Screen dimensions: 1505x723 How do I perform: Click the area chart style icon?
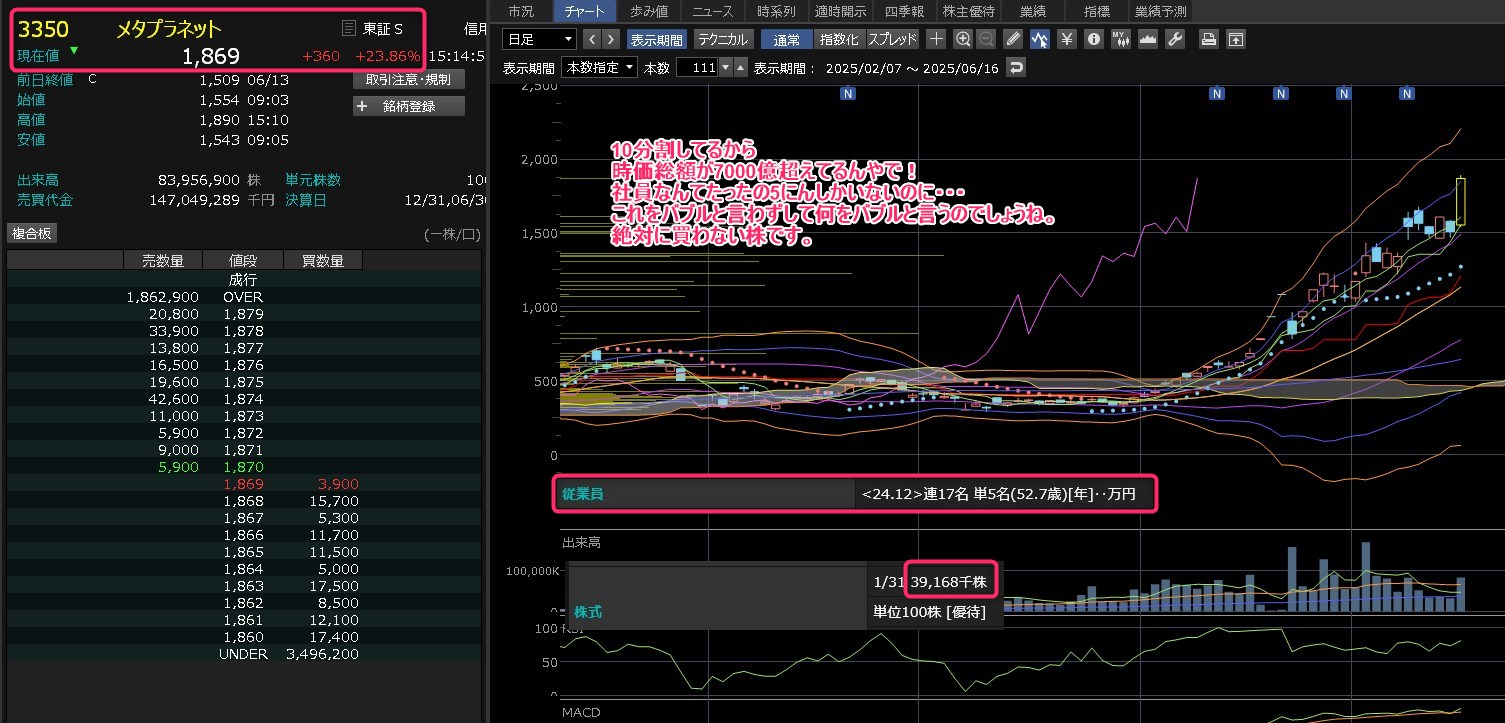(1148, 40)
